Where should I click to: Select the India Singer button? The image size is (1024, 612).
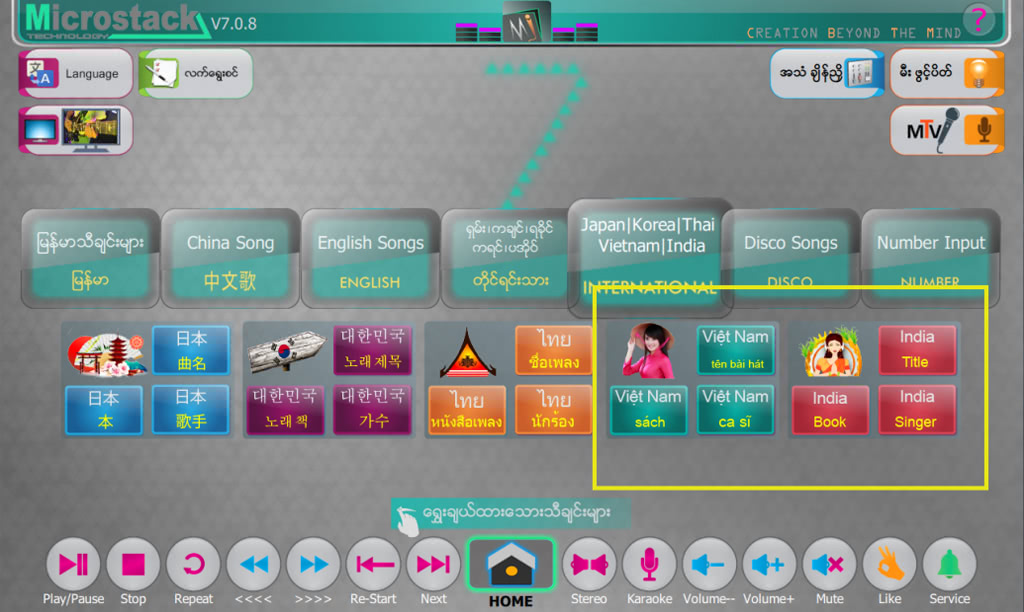pos(916,409)
